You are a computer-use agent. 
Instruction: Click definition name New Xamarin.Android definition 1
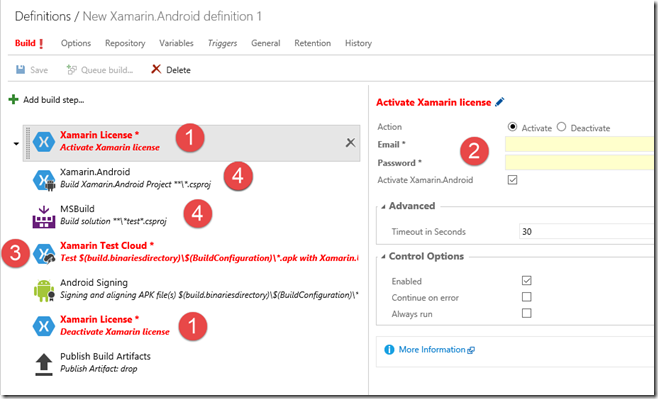coord(172,16)
